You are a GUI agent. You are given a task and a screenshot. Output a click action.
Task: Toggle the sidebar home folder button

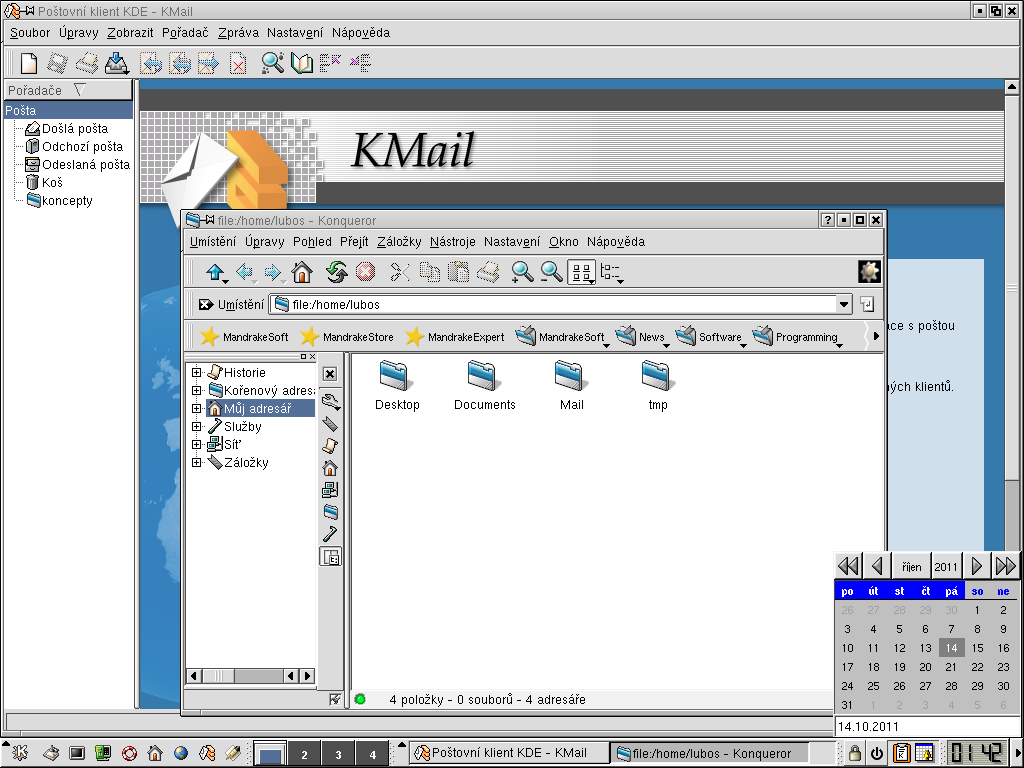[x=330, y=468]
